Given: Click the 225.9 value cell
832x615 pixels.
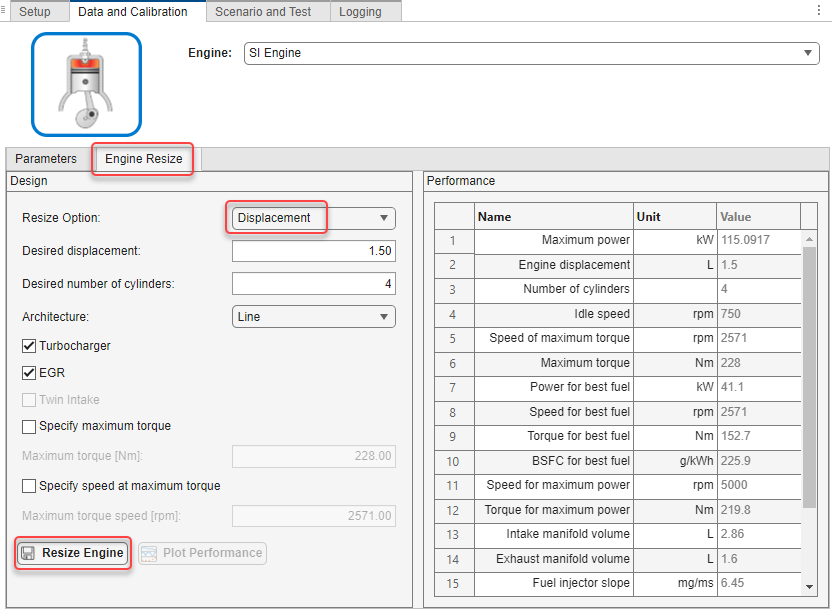Looking at the screenshot, I should tap(758, 461).
